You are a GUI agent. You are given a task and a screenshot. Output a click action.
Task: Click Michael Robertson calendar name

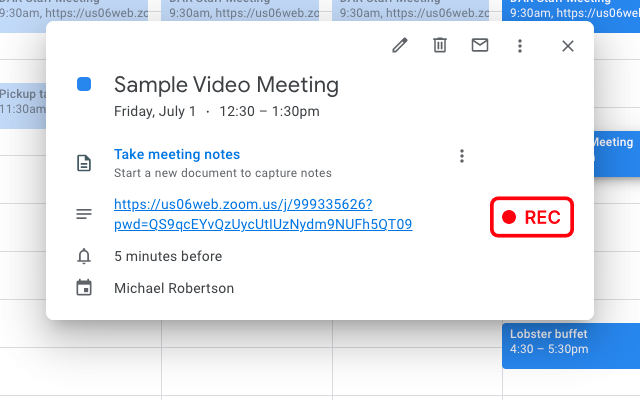click(x=174, y=288)
